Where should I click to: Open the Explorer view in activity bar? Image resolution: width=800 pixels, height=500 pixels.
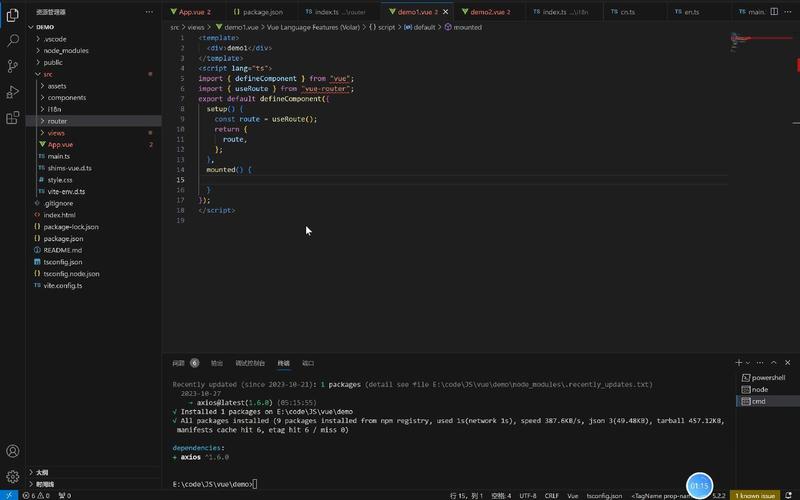pos(13,15)
